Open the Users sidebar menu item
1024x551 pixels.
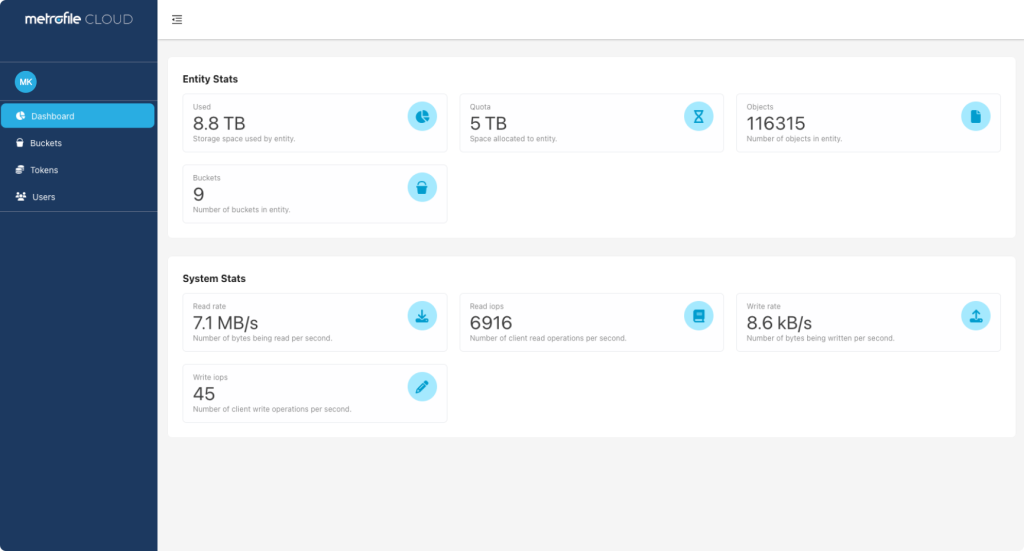click(78, 197)
